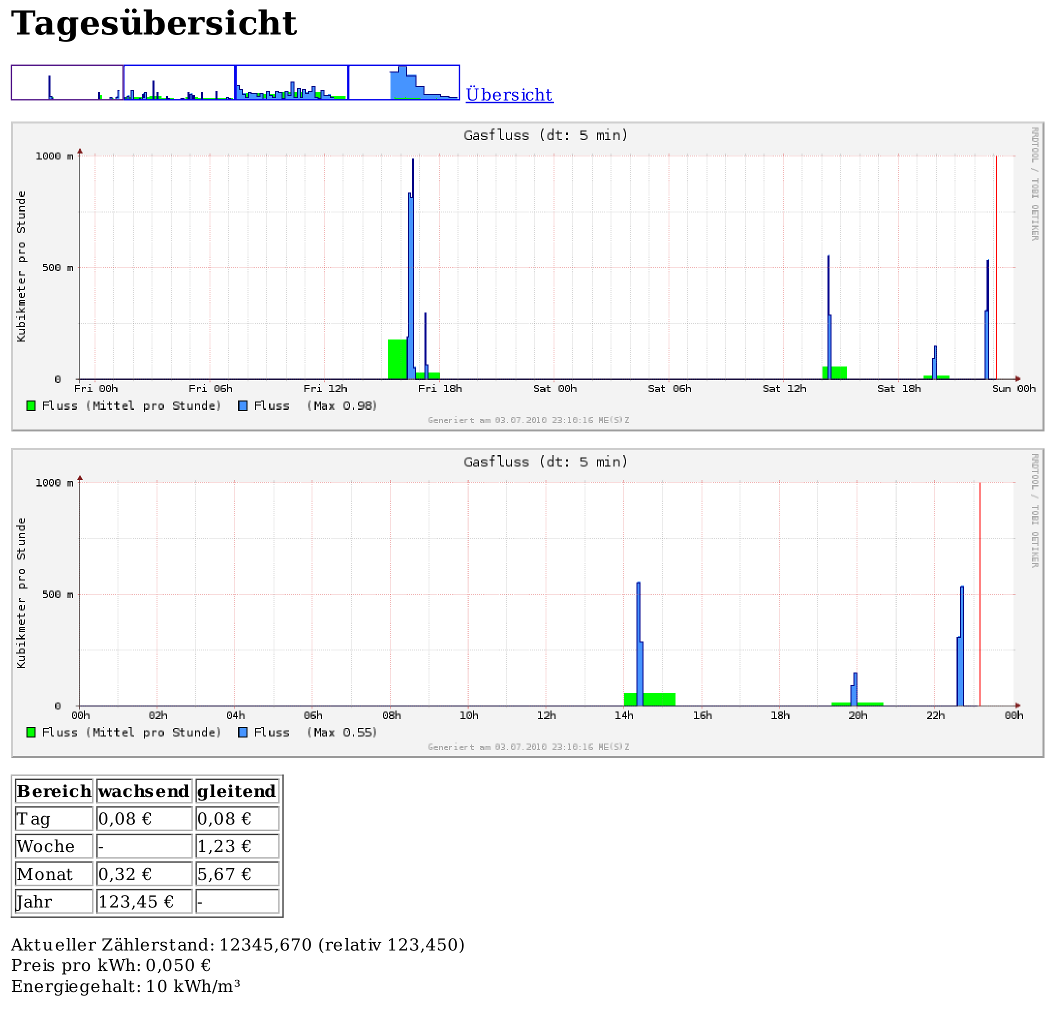Click the upper chart title 'Gasfluss (dt: 5 min)'

(x=546, y=135)
